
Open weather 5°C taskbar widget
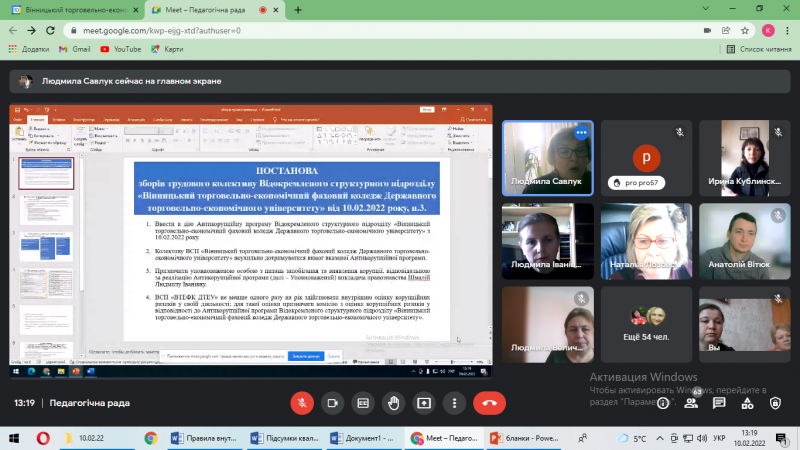coord(632,438)
